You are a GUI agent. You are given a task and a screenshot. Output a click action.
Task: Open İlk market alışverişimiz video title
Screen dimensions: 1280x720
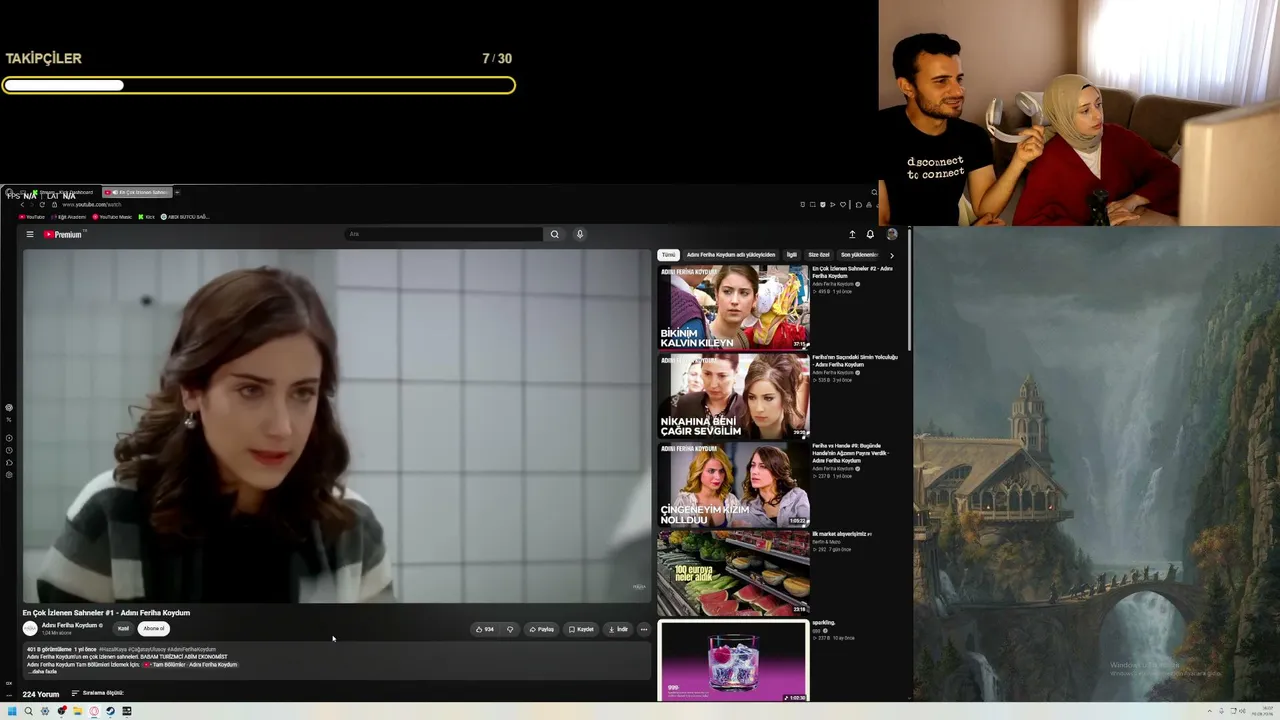tap(842, 534)
